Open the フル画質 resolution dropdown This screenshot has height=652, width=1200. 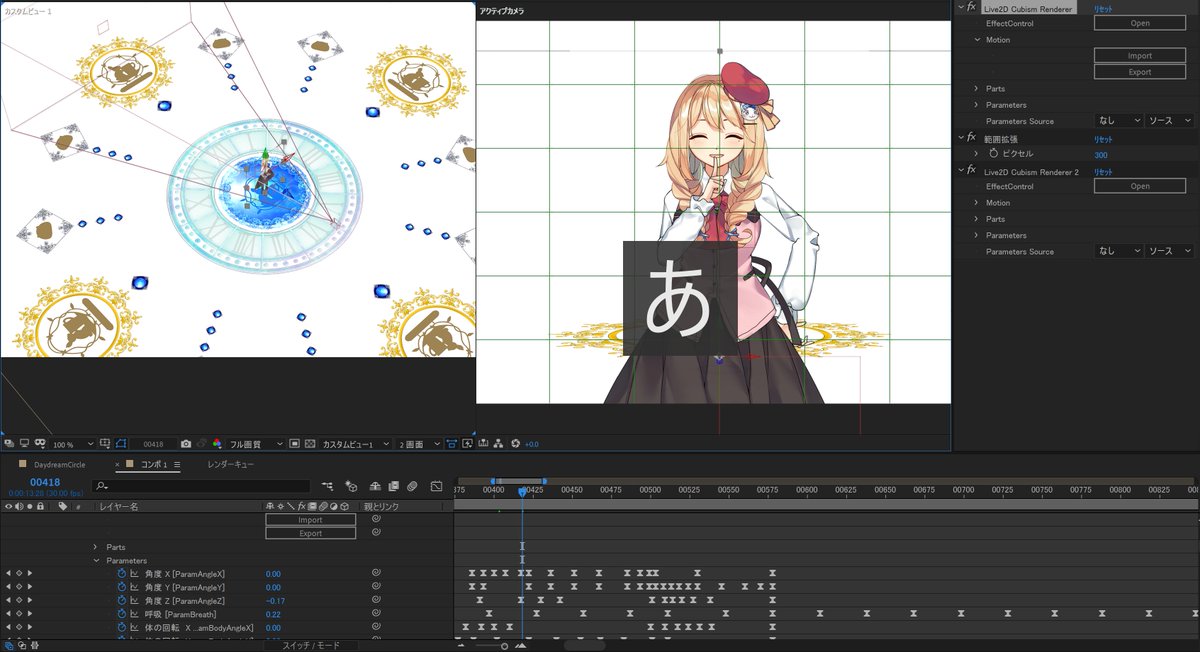(256, 444)
